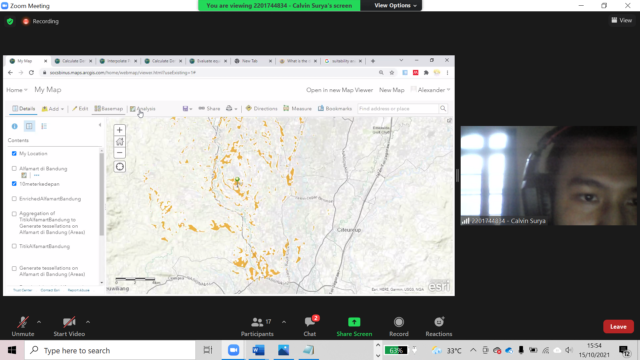Open the Measure tool

[x=297, y=109]
